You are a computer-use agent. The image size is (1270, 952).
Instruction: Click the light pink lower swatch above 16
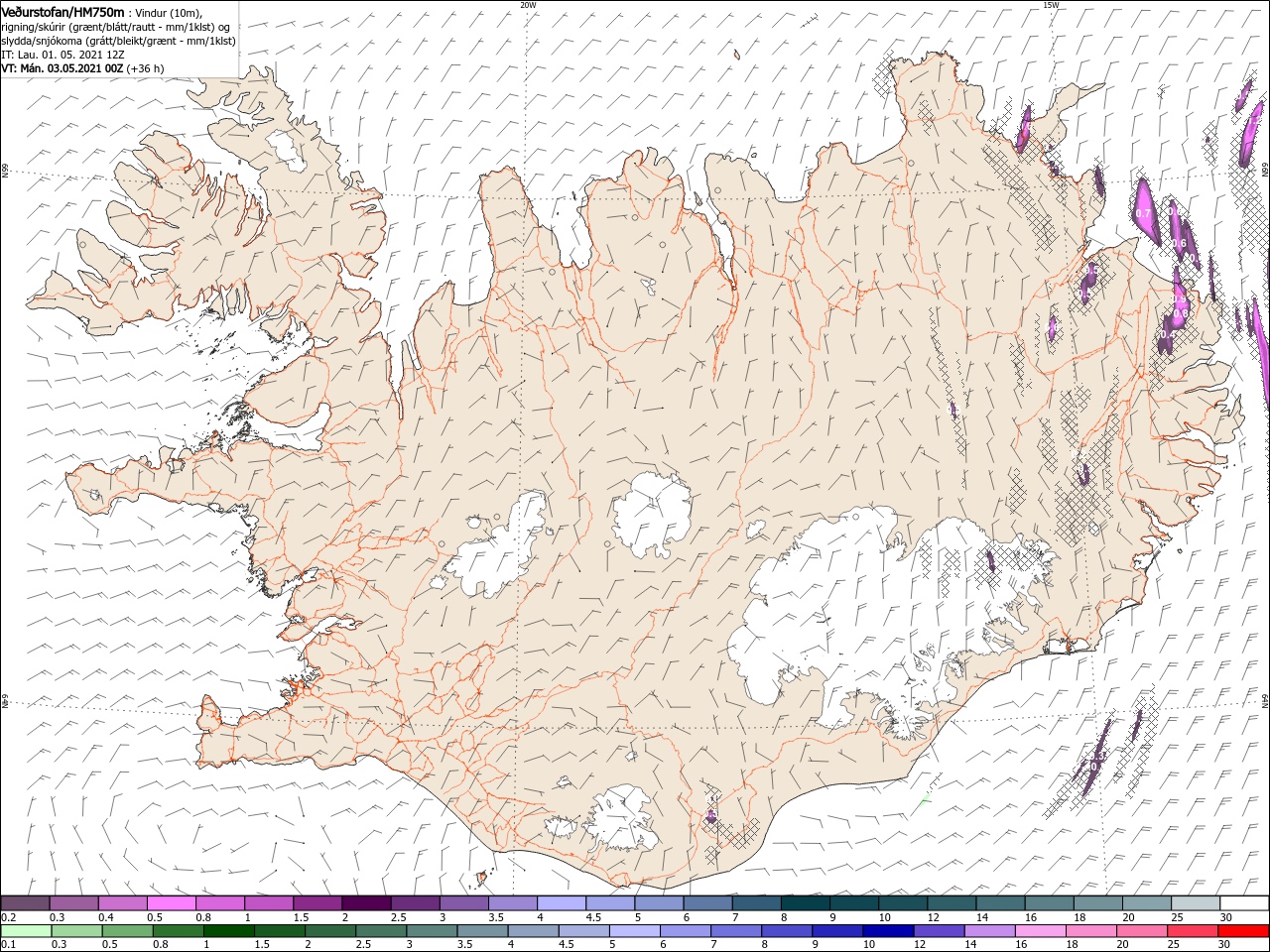pos(1039,931)
